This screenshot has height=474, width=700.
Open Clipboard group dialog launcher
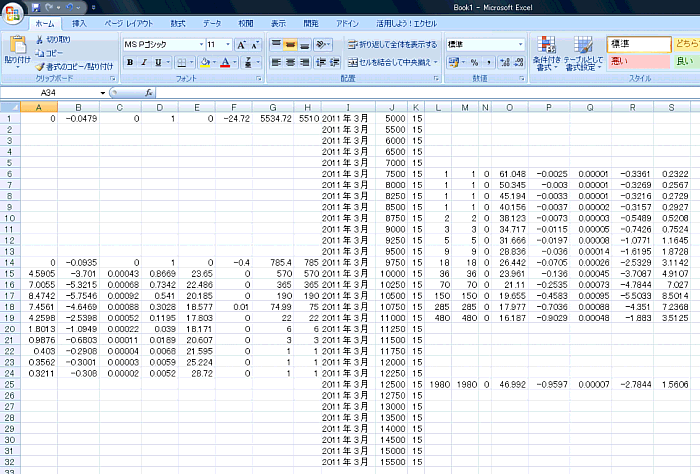[112, 79]
